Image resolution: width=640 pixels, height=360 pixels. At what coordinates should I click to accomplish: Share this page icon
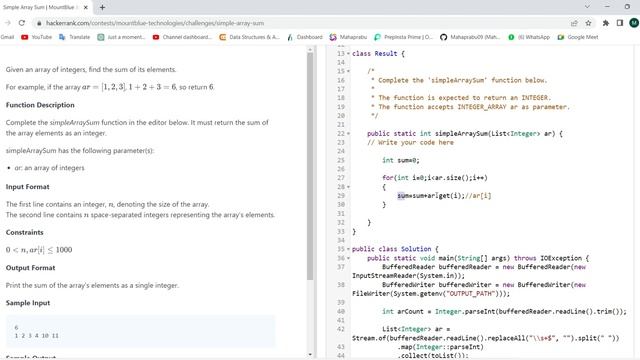(574, 23)
